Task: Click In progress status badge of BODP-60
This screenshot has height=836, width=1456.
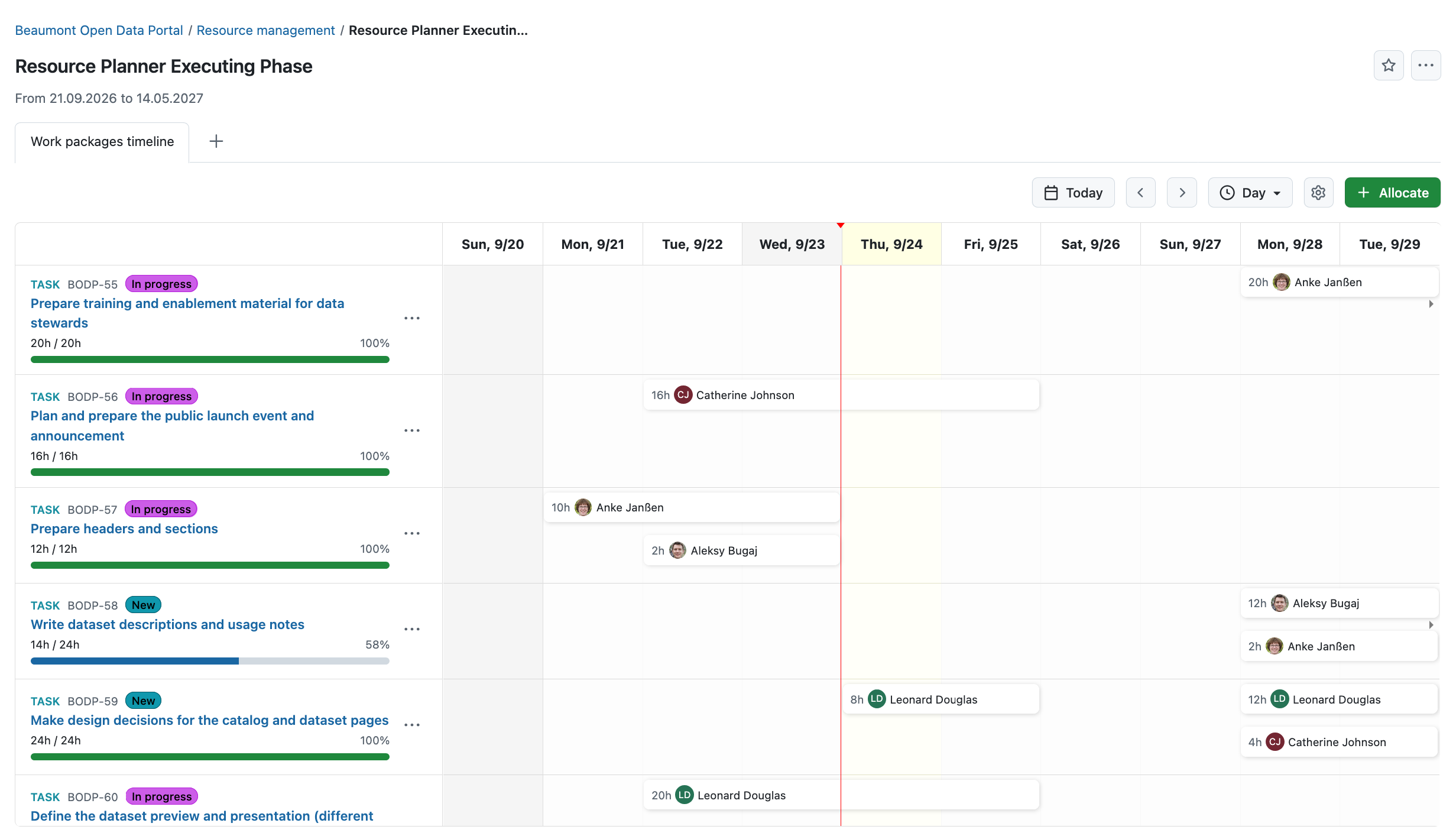Action: click(x=161, y=796)
